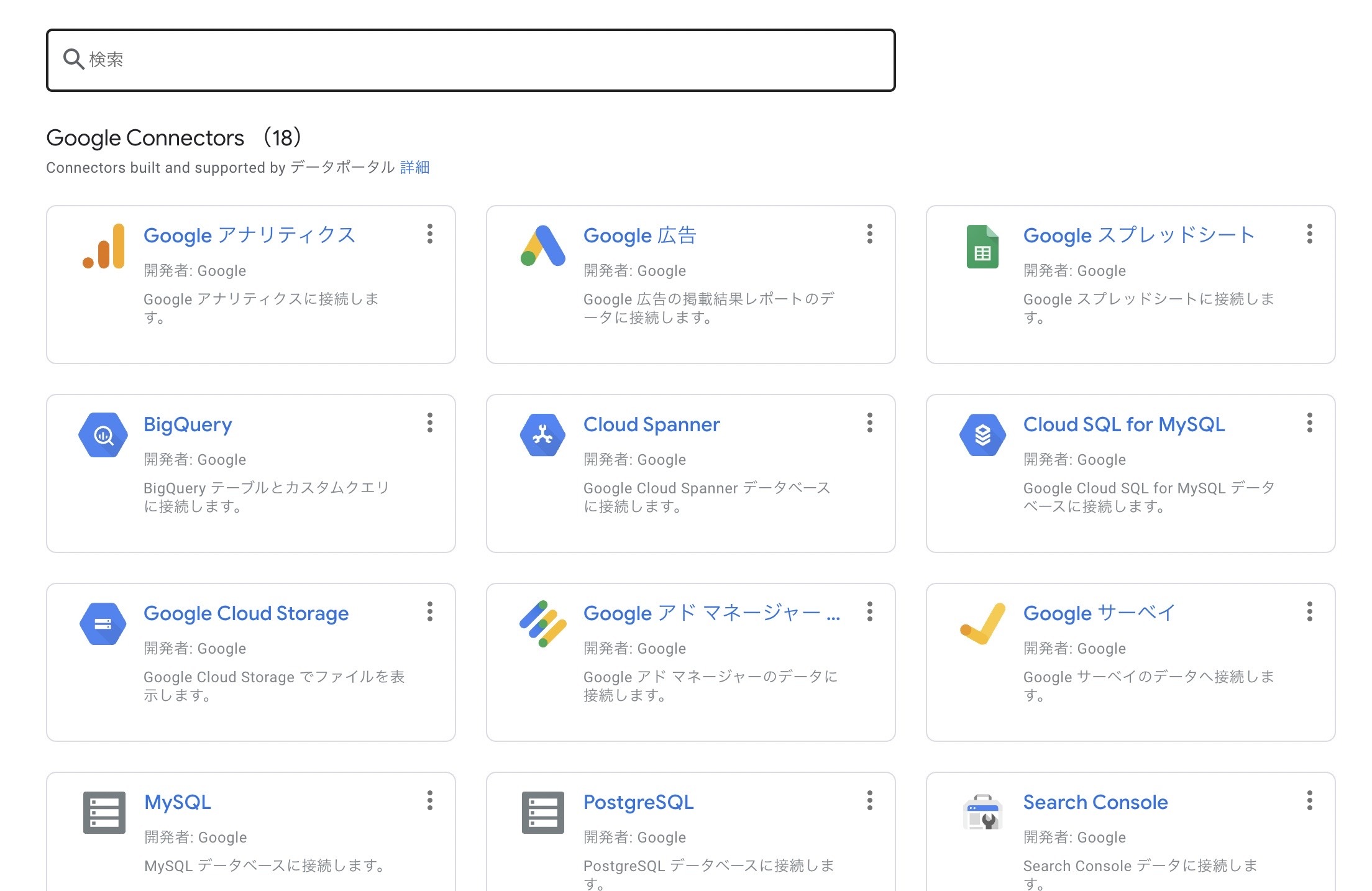The image size is (1372, 891).
Task: Click 開発者: Google under Search Console
Action: click(x=1074, y=838)
